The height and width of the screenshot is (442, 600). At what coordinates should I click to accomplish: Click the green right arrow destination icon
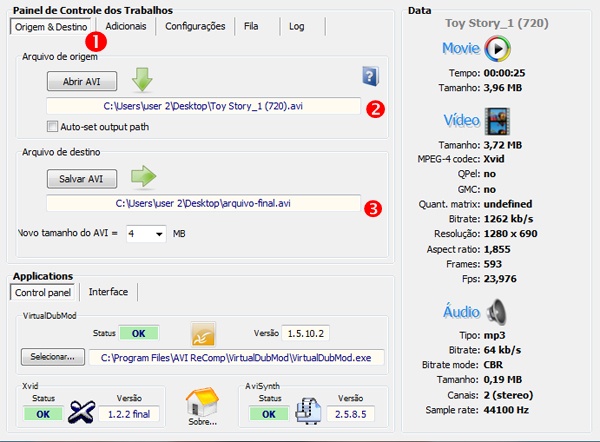(144, 178)
